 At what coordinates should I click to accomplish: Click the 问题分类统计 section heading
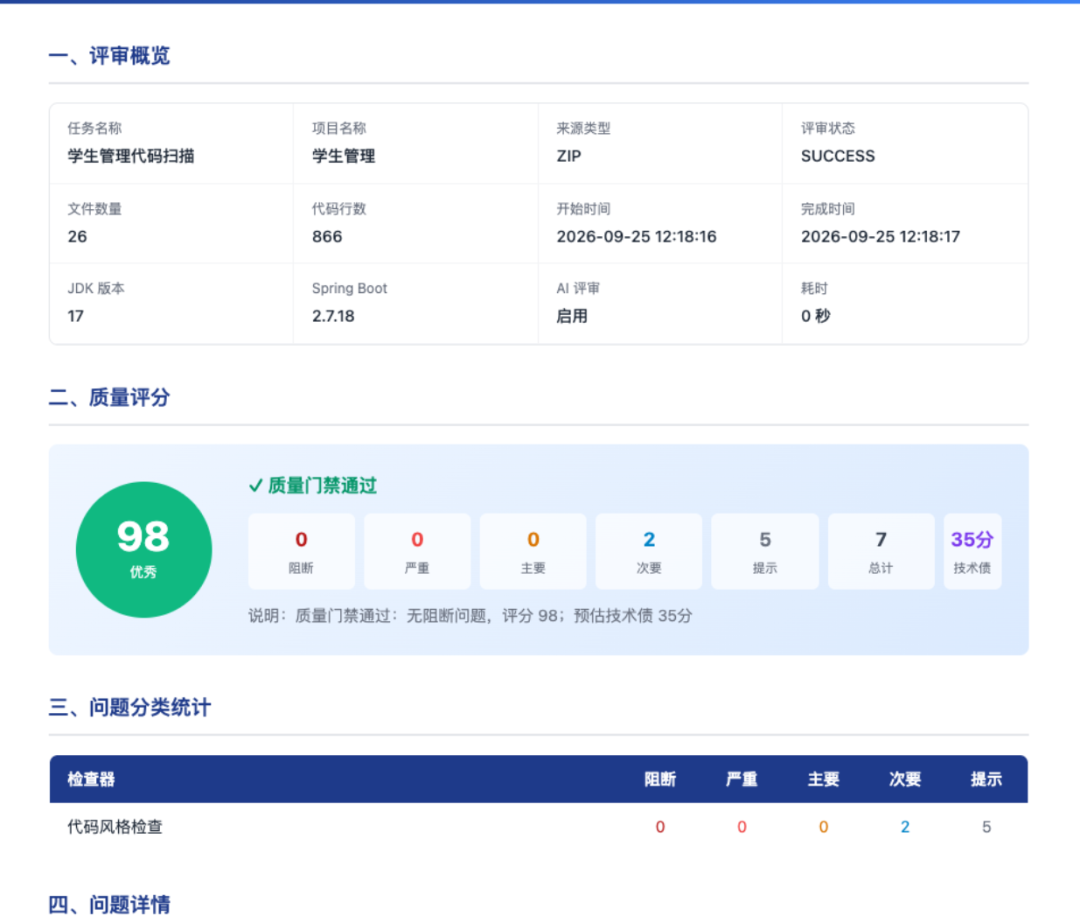point(129,707)
